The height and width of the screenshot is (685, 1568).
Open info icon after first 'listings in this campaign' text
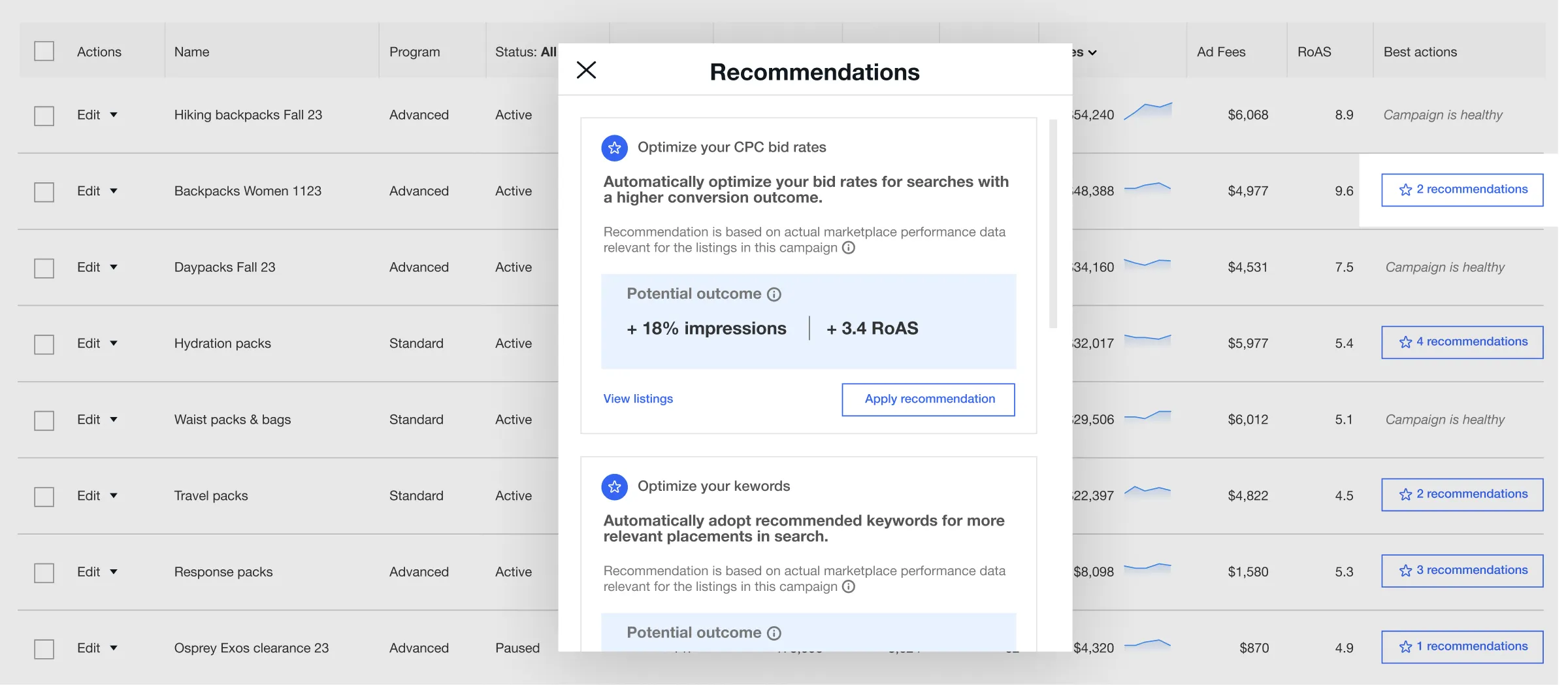coord(848,248)
